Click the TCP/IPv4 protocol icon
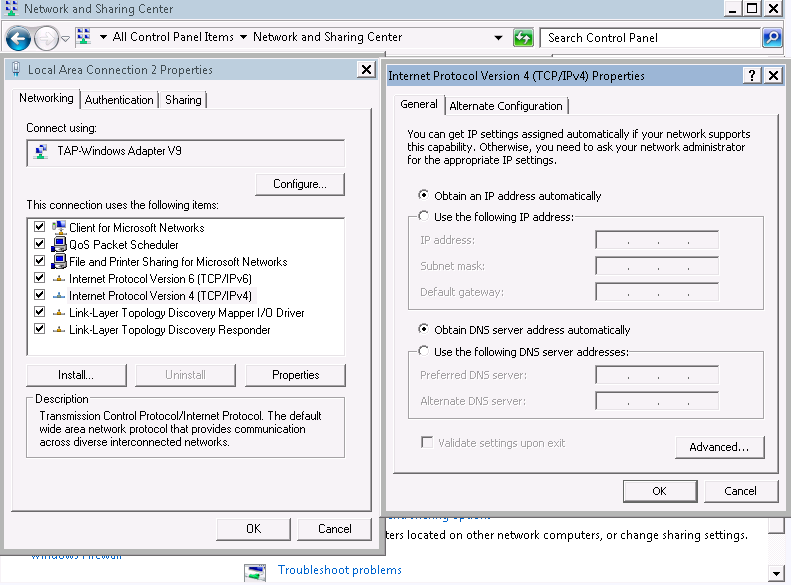The image size is (791, 585). tap(59, 296)
